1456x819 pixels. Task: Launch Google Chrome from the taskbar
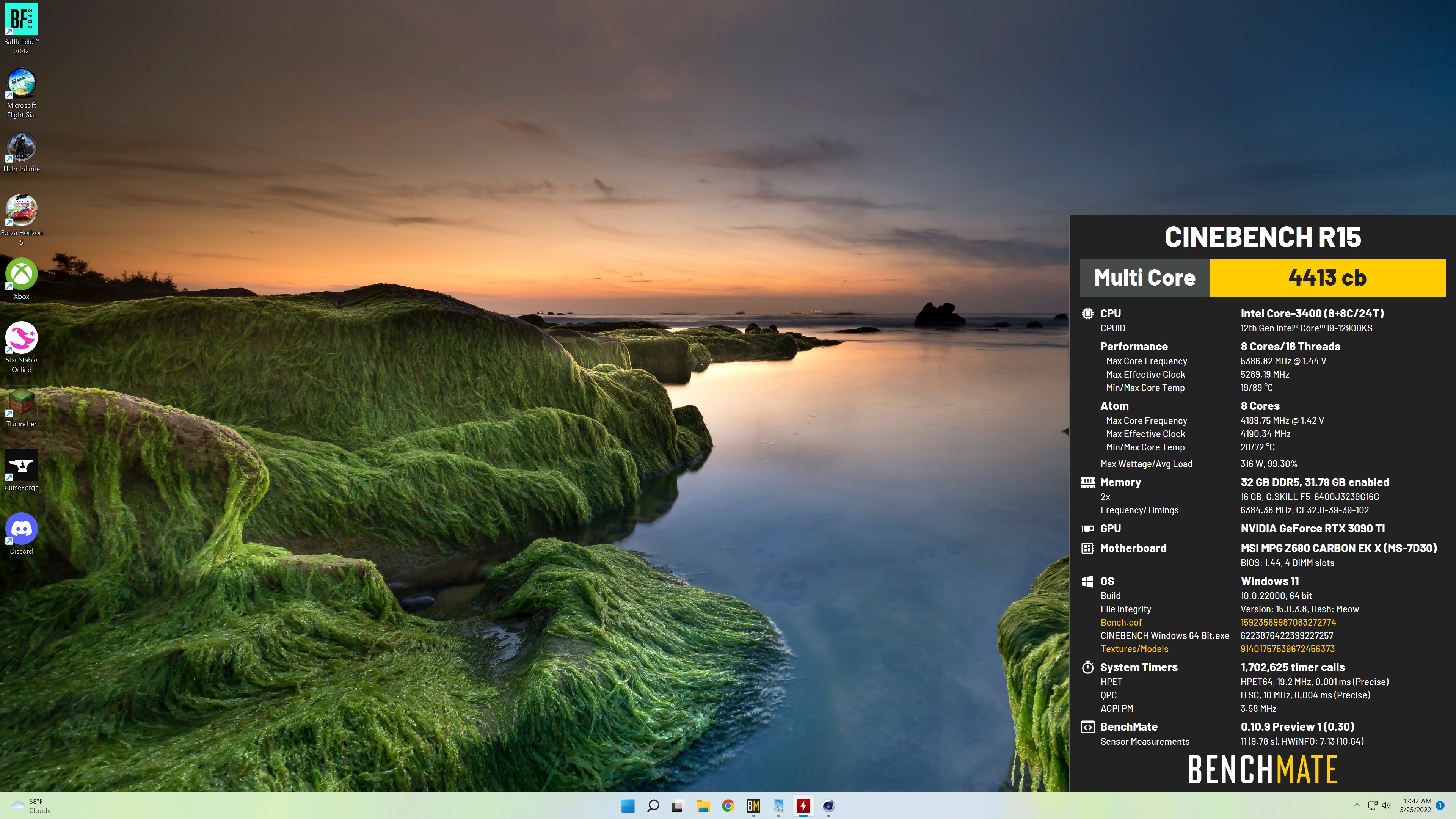(x=728, y=806)
